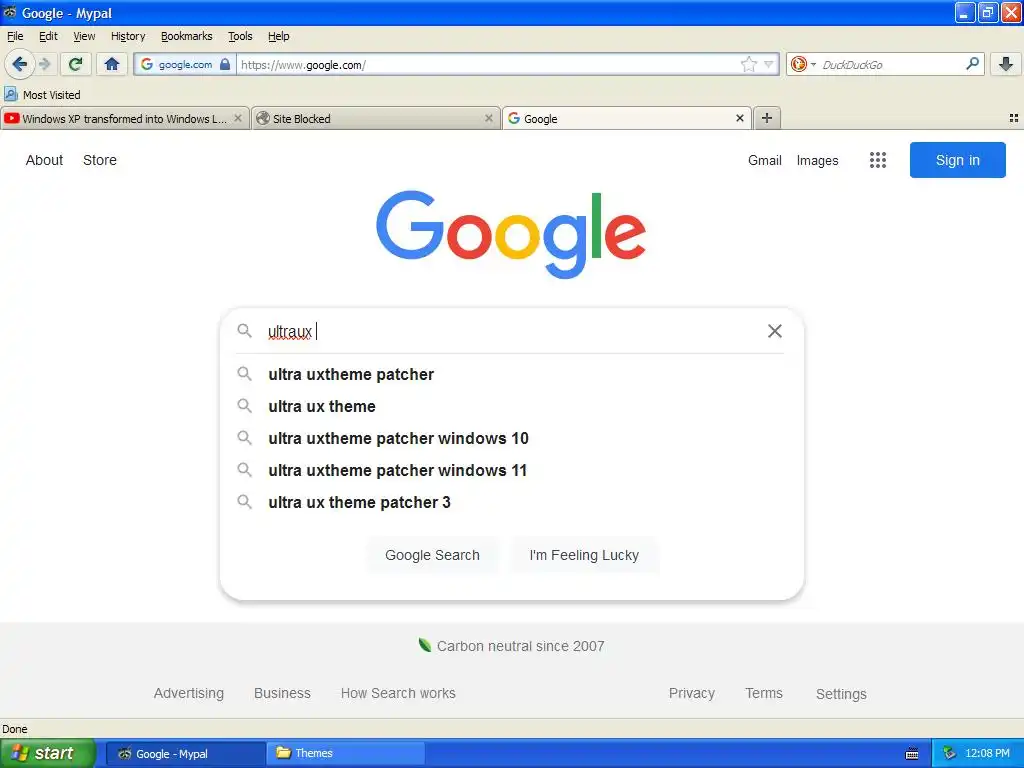Select suggestion ultra ux theme
The width and height of the screenshot is (1024, 768).
click(511, 406)
